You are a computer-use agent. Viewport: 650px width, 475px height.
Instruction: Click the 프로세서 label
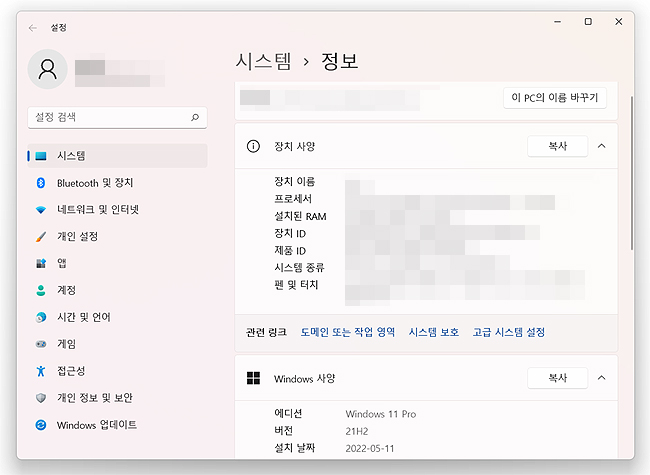pyautogui.click(x=293, y=199)
